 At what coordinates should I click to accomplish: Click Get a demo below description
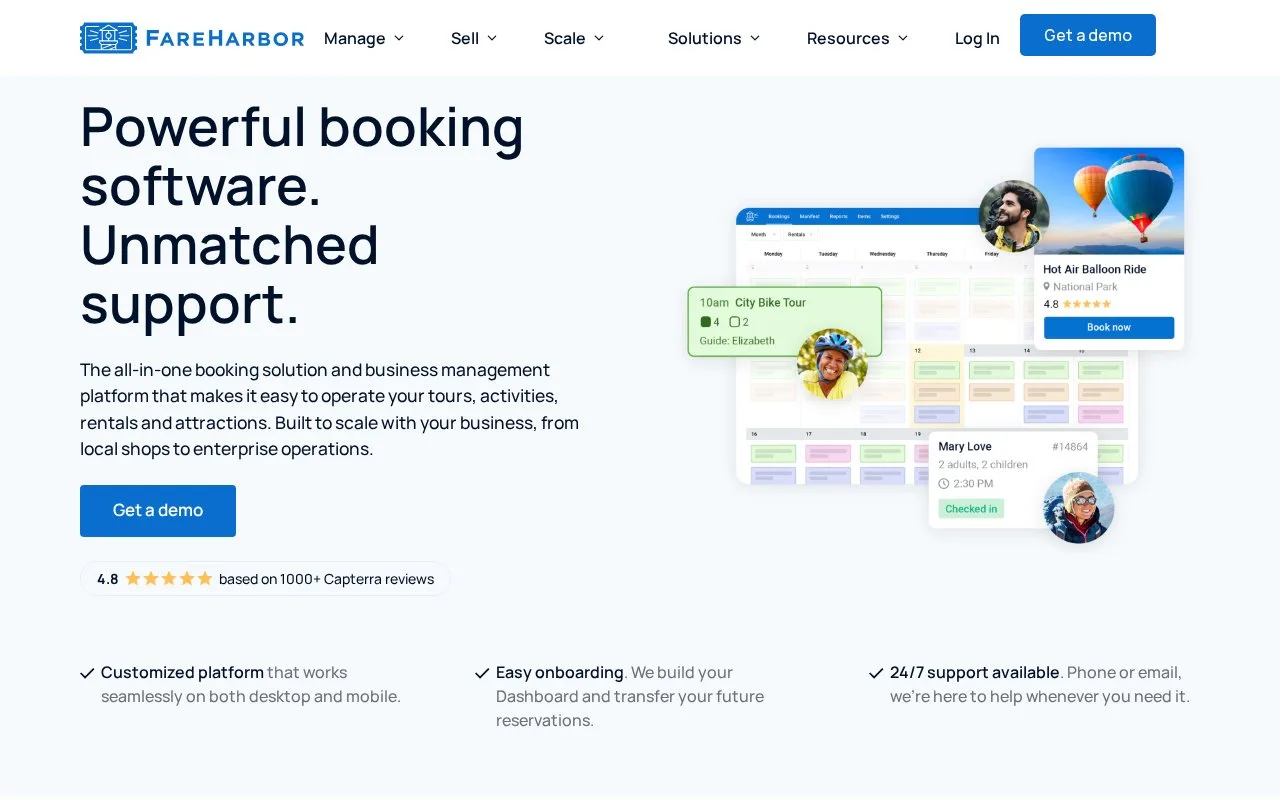tap(158, 511)
